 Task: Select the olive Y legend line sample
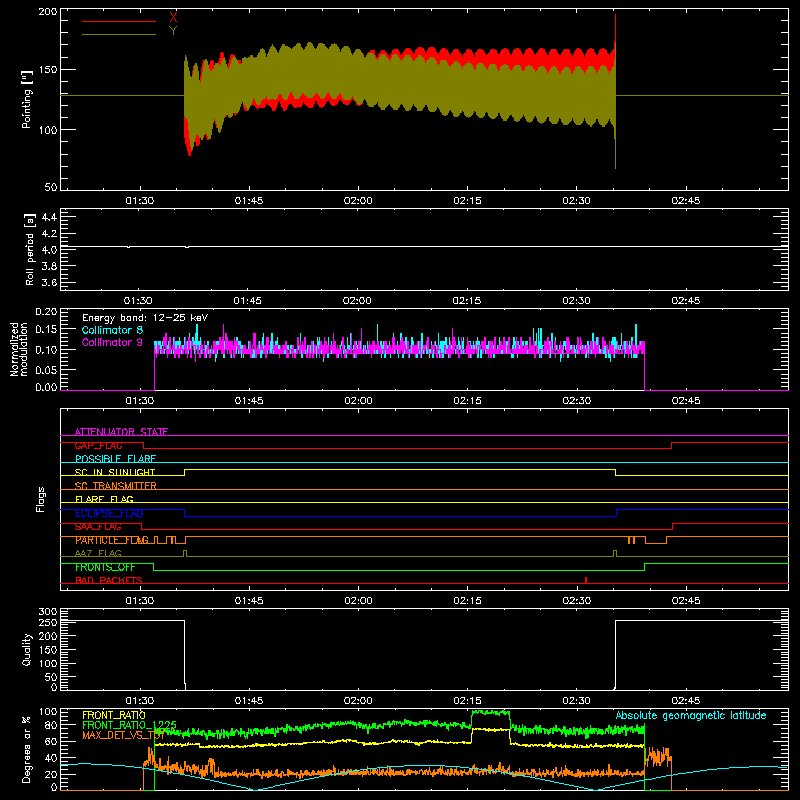click(119, 35)
